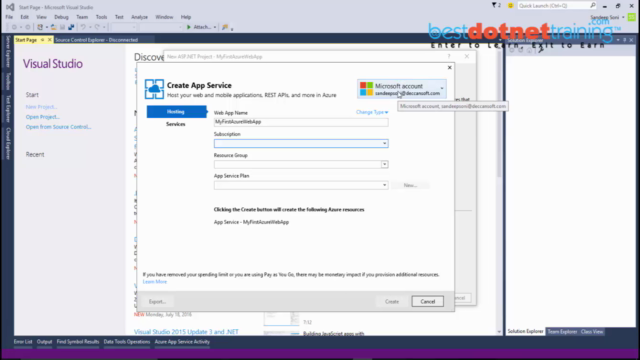Open Solution Explorer window options dropdown arrow

coord(618,40)
